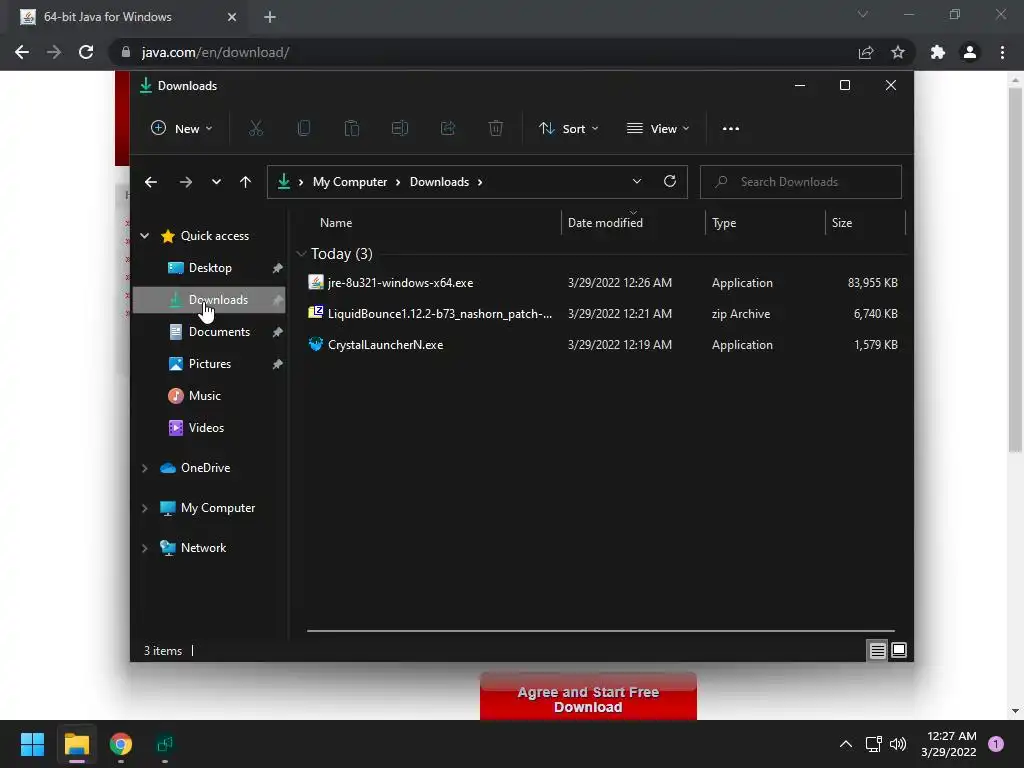Expand the chevron after Downloads in the address path

pyautogui.click(x=480, y=182)
